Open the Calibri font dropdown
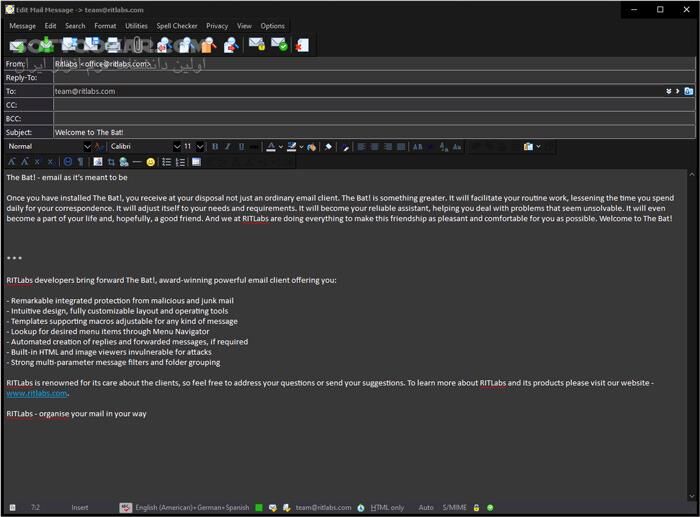The width and height of the screenshot is (700, 517). click(177, 147)
